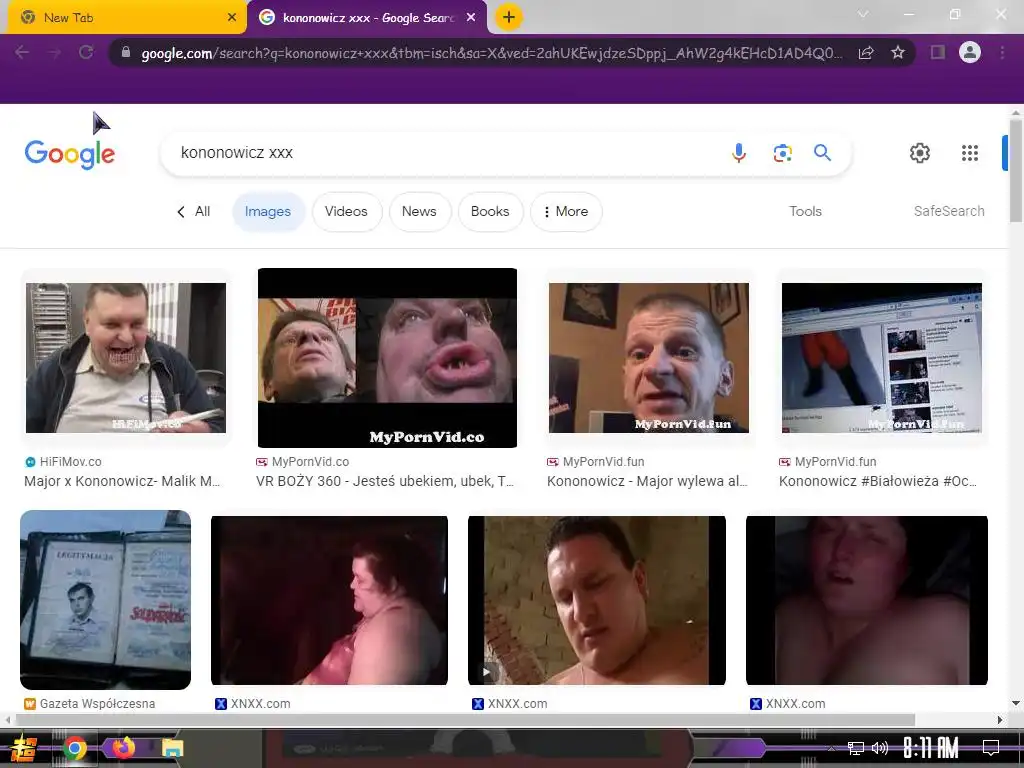Click the tab search chevron

point(863,14)
